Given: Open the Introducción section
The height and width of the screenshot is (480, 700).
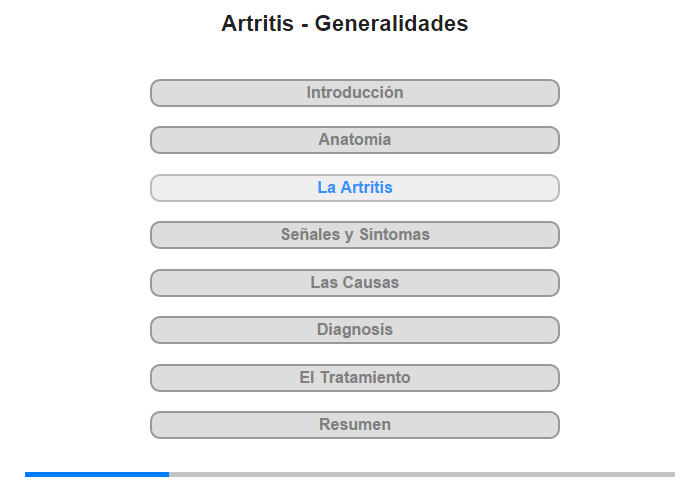Looking at the screenshot, I should click(x=354, y=93).
